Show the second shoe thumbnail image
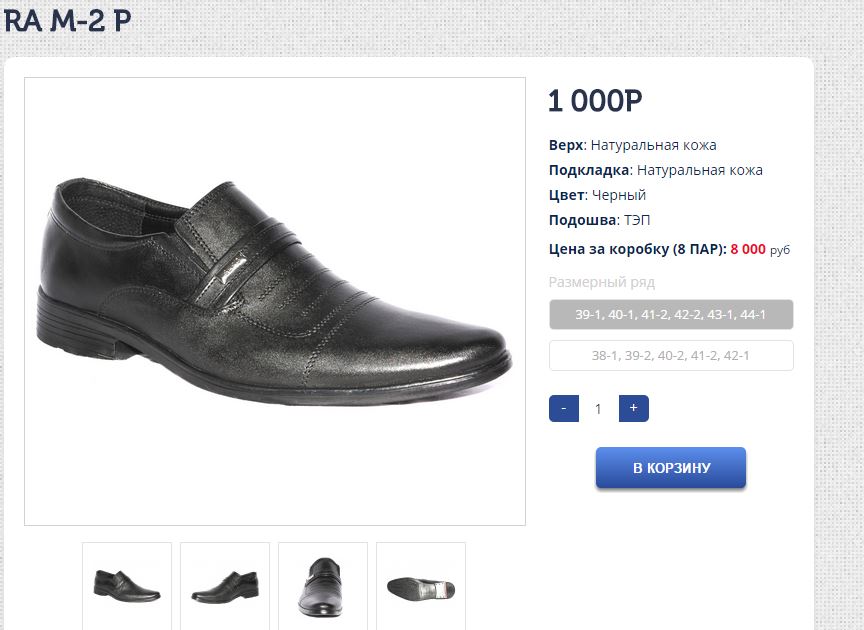The width and height of the screenshot is (864, 630). 225,584
